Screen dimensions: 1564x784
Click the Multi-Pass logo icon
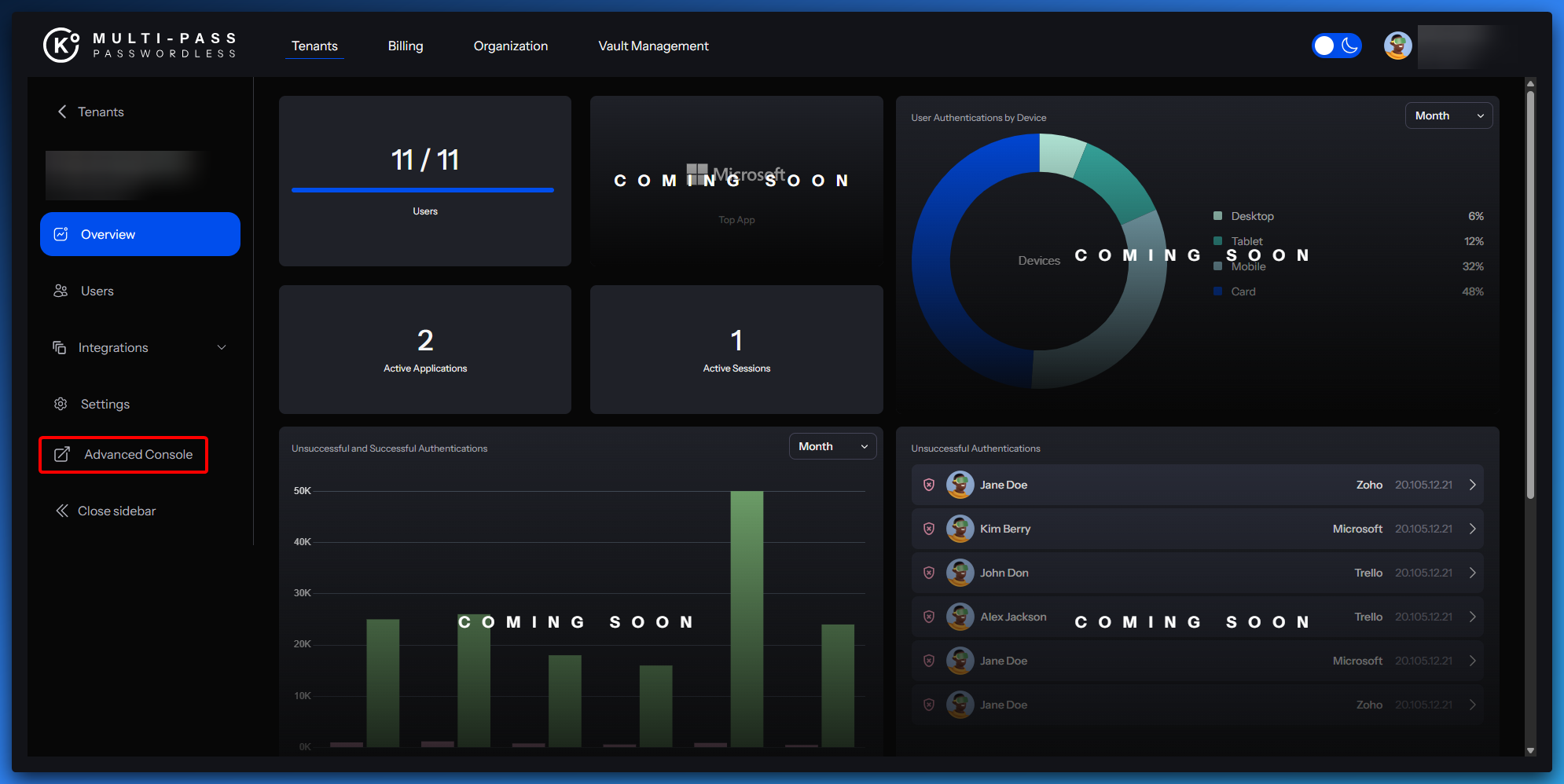pos(61,45)
